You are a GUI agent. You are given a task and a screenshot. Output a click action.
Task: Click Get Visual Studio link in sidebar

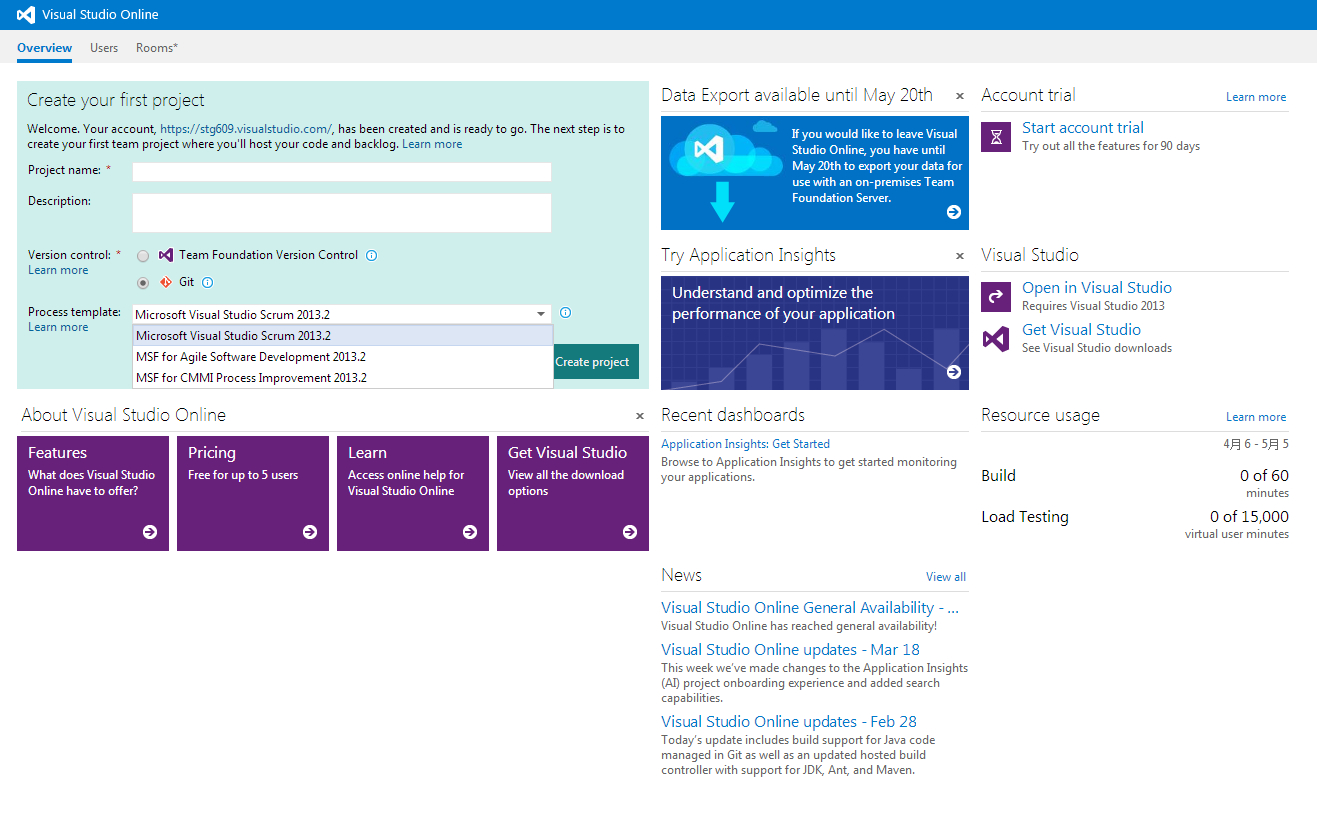(x=1081, y=330)
